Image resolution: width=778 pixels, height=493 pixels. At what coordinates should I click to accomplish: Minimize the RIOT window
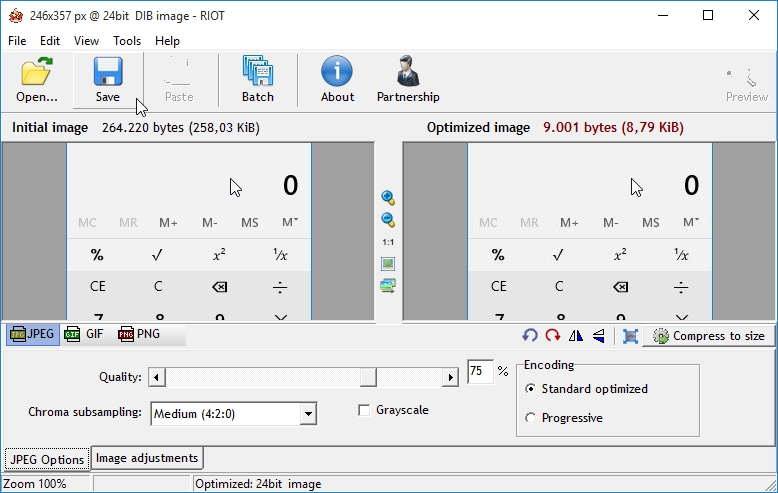663,15
